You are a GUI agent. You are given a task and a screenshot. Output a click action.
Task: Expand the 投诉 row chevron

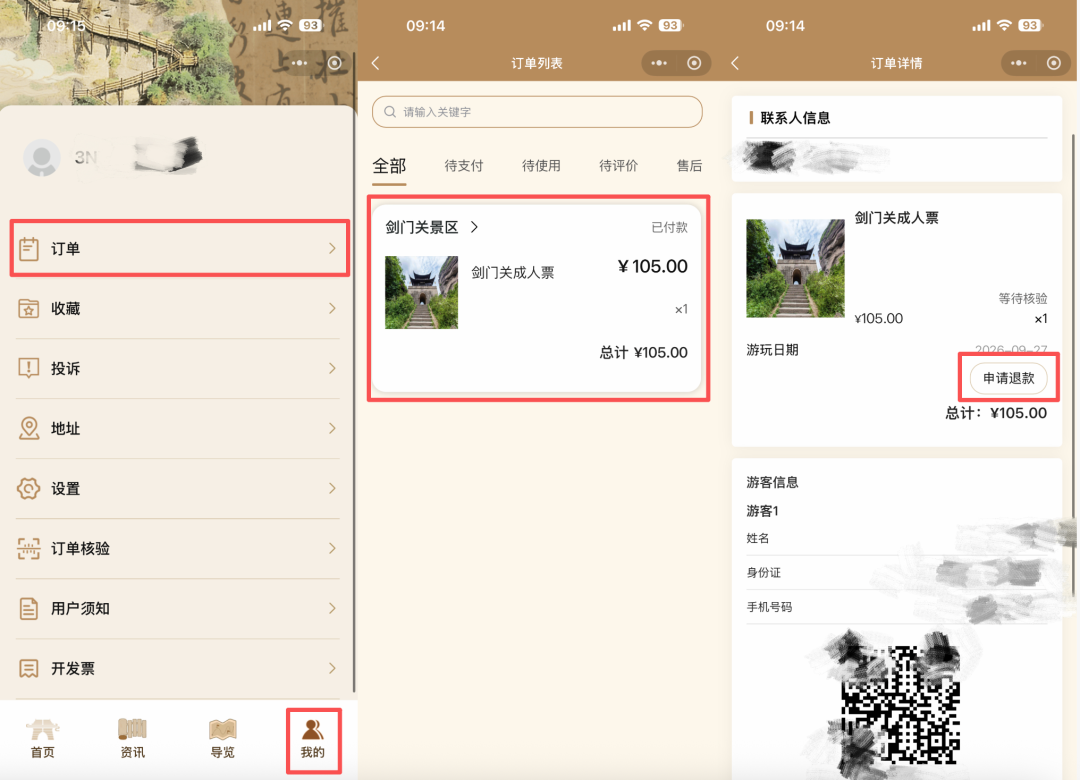coord(333,369)
